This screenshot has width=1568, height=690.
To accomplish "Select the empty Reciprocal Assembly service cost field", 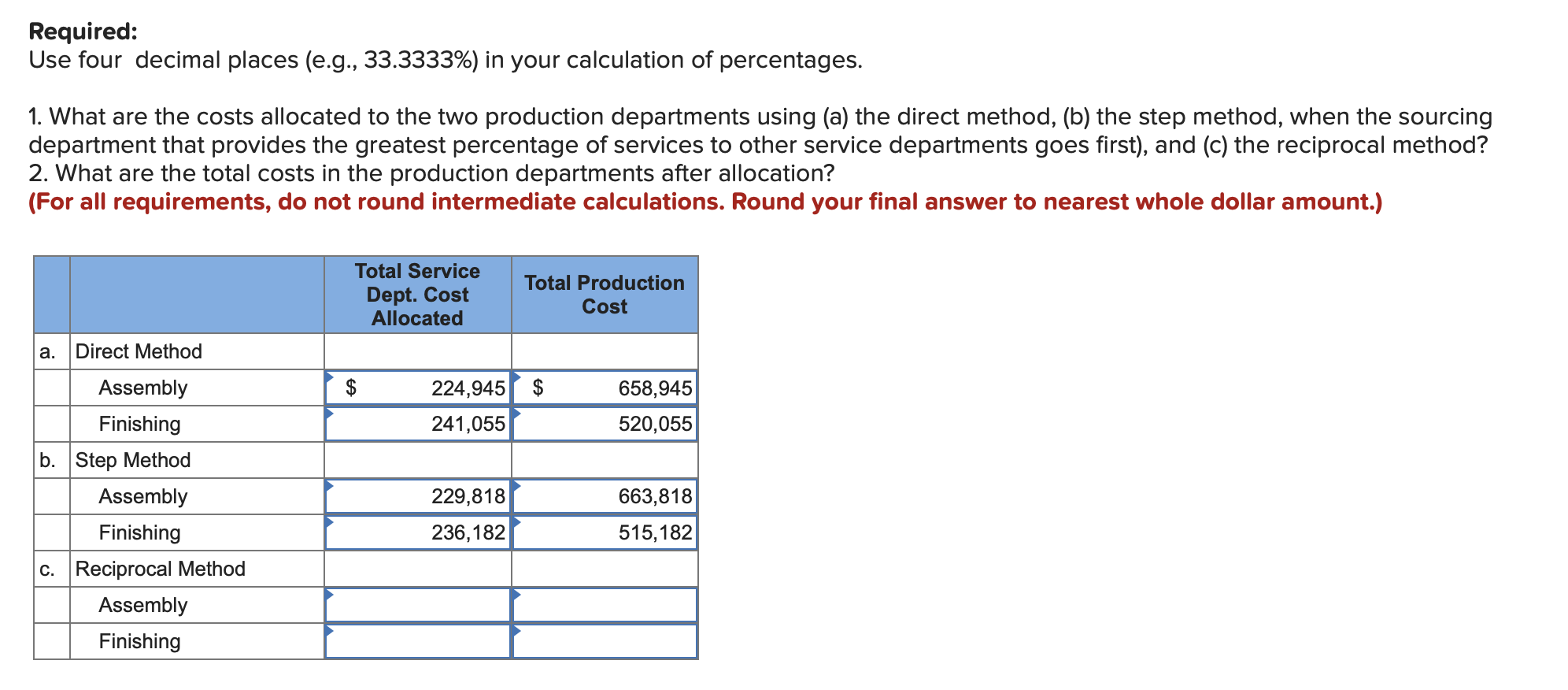I will (417, 605).
